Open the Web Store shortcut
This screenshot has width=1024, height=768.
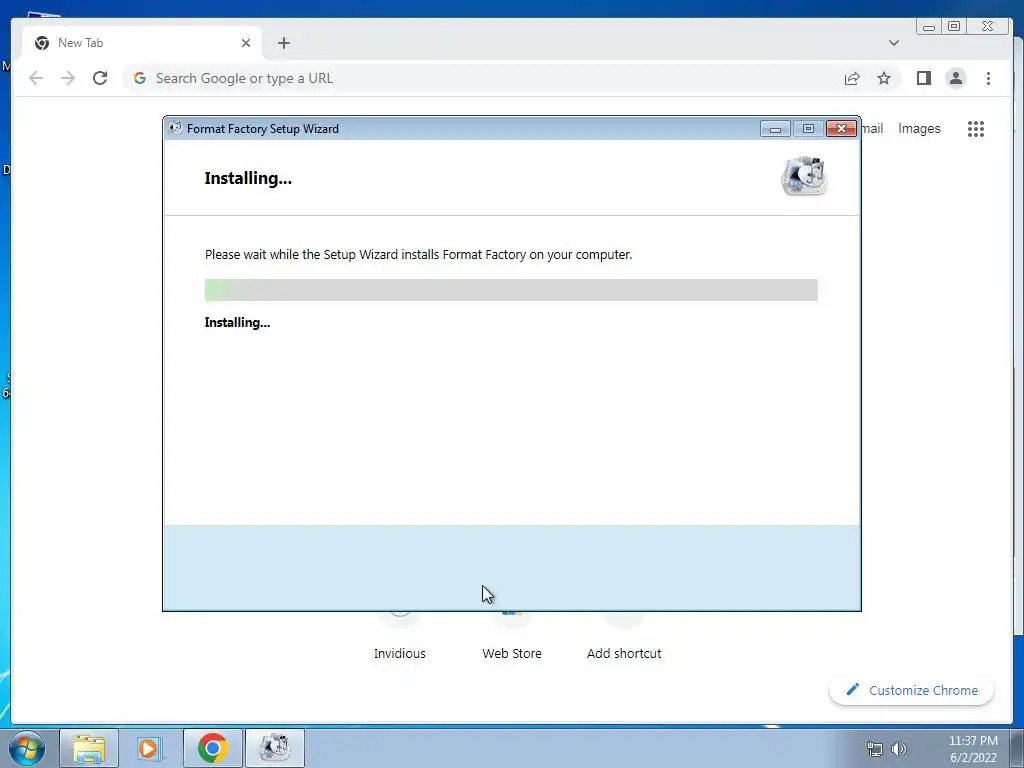[511, 653]
